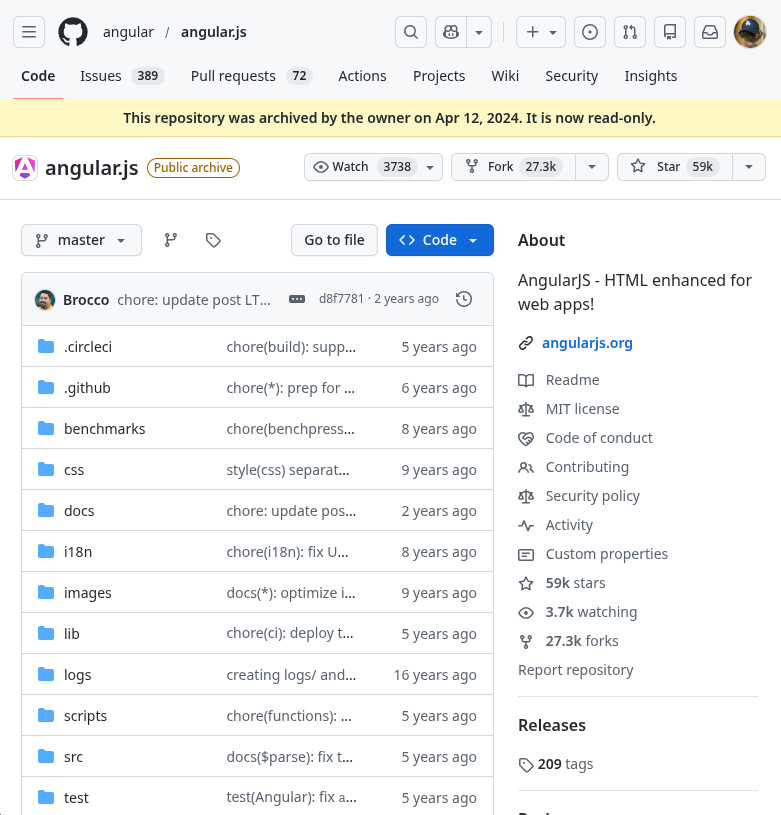Open the angularjs.org website link
781x815 pixels.
[x=587, y=343]
